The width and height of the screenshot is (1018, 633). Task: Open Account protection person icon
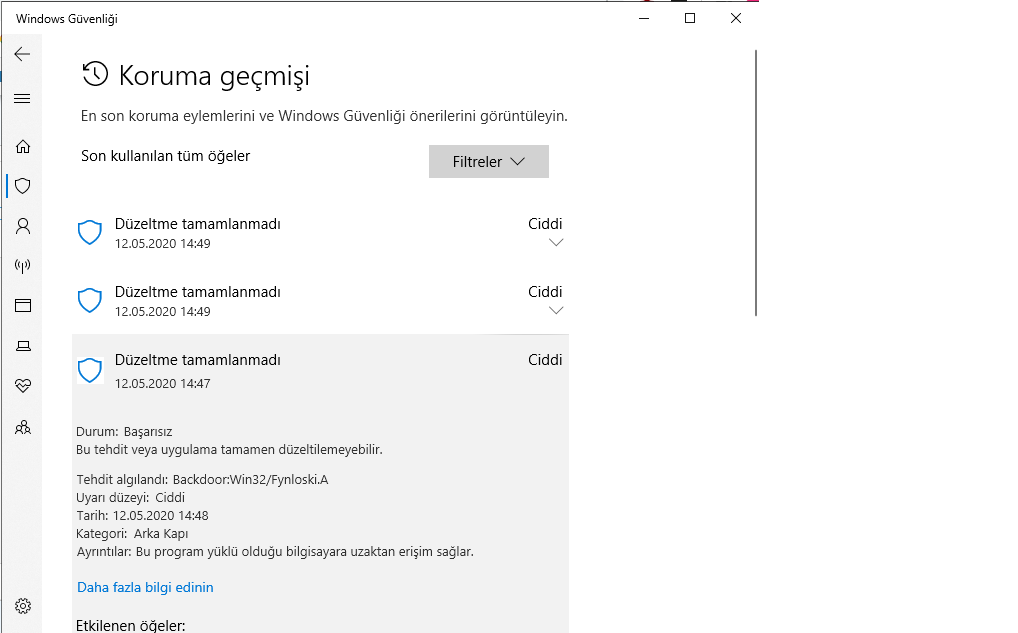click(22, 226)
